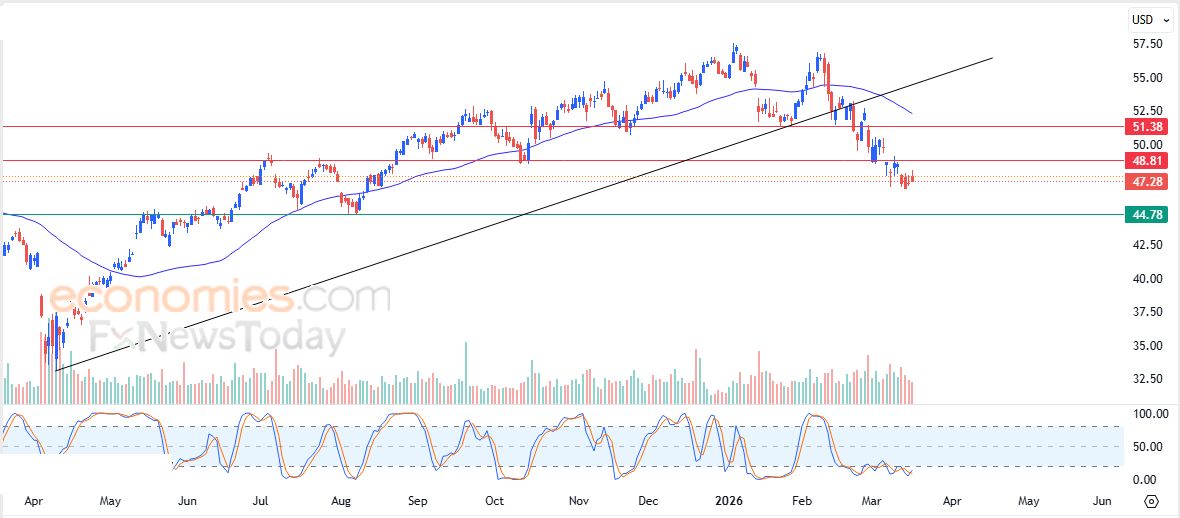The height and width of the screenshot is (518, 1180).
Task: Open chart settings hexagon icon
Action: pos(1151,501)
